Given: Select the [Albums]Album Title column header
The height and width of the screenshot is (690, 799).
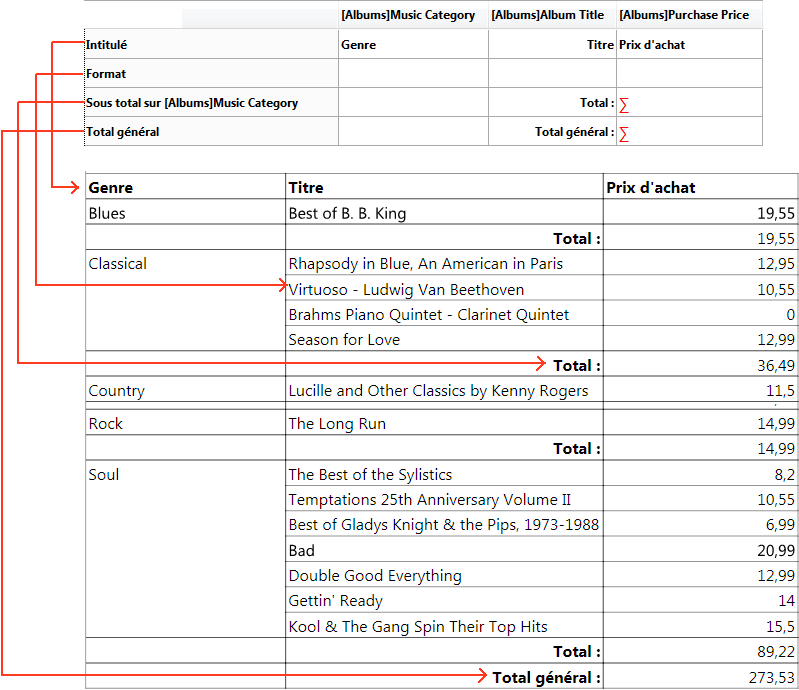Looking at the screenshot, I should 548,15.
